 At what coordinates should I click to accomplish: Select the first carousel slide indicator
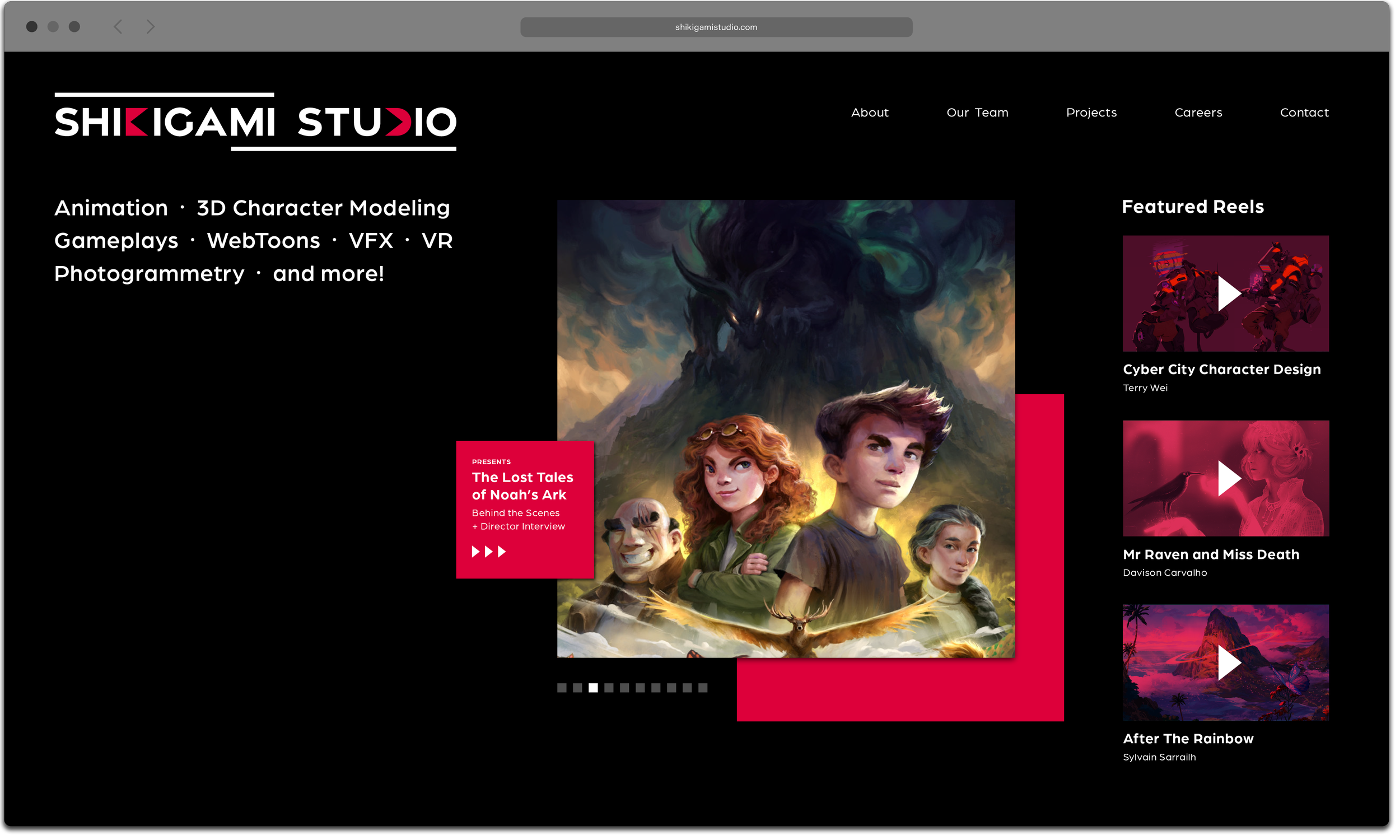562,688
